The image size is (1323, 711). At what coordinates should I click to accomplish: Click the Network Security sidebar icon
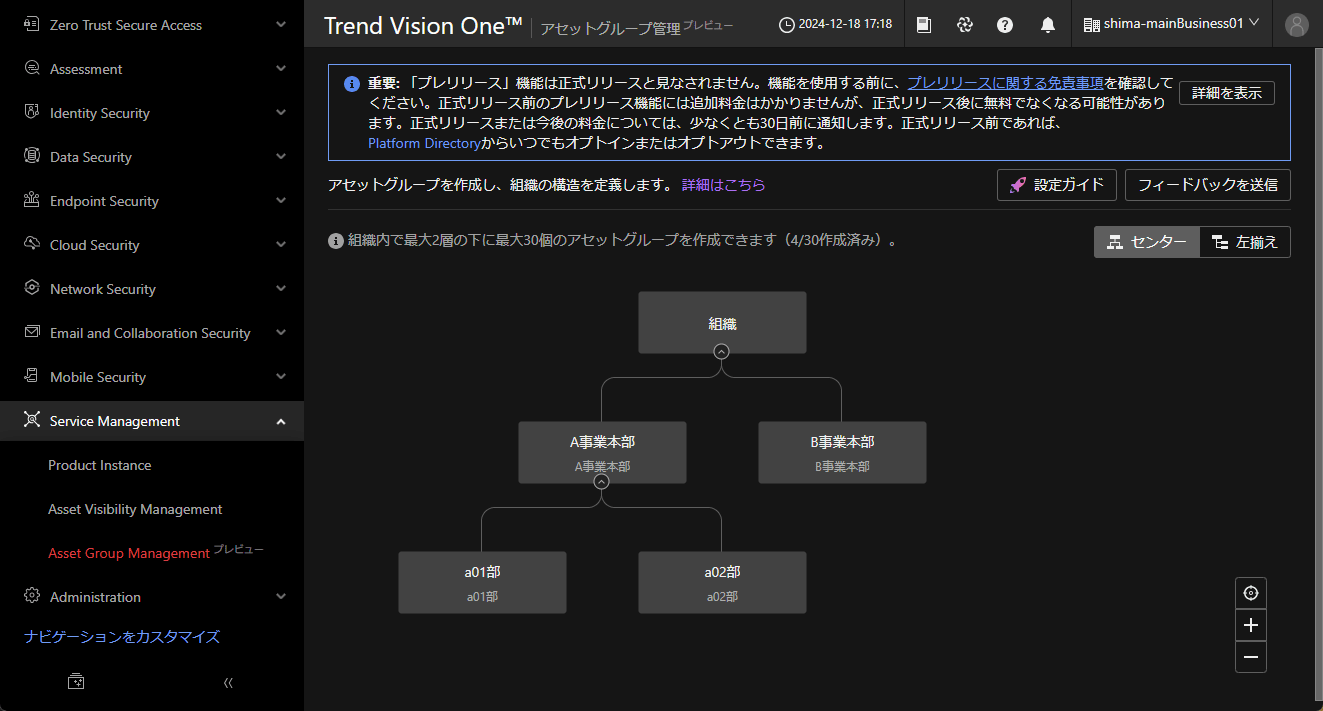32,289
